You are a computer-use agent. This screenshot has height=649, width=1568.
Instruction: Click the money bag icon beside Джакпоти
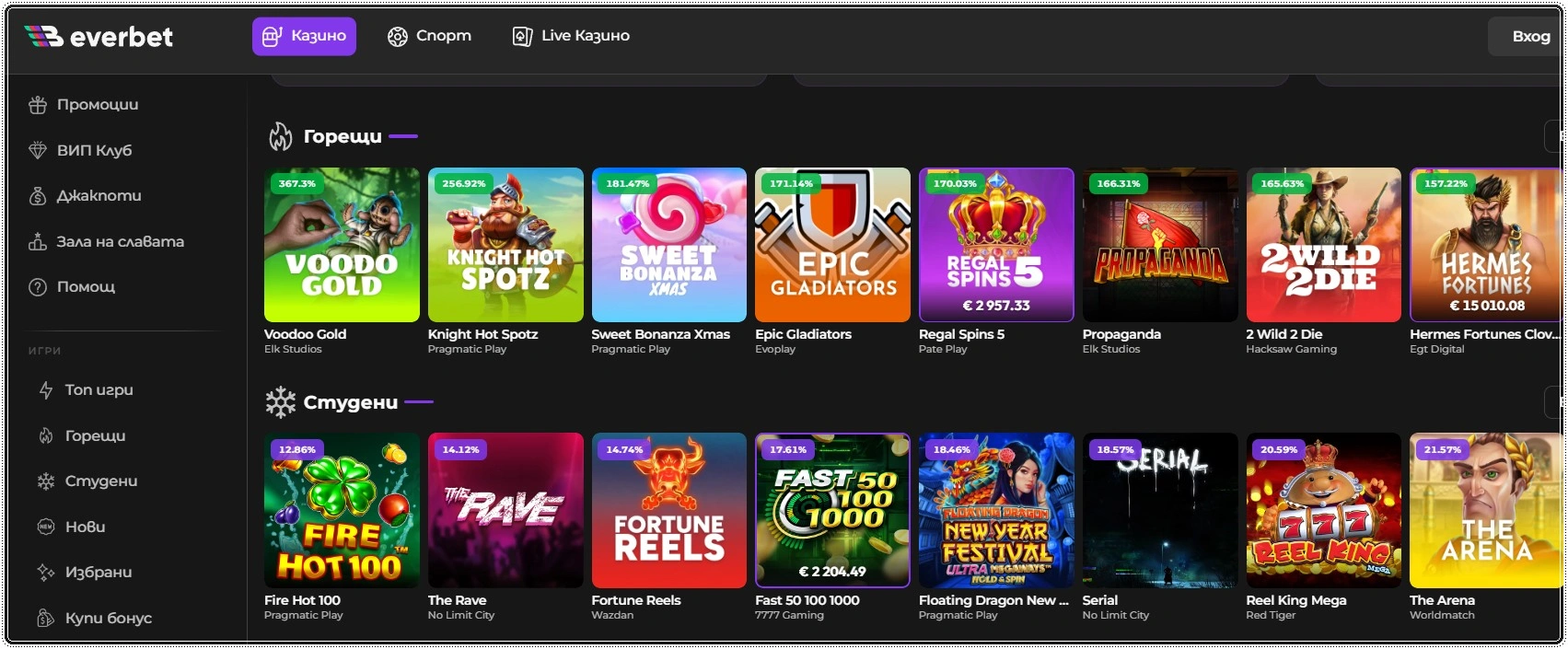coord(38,196)
